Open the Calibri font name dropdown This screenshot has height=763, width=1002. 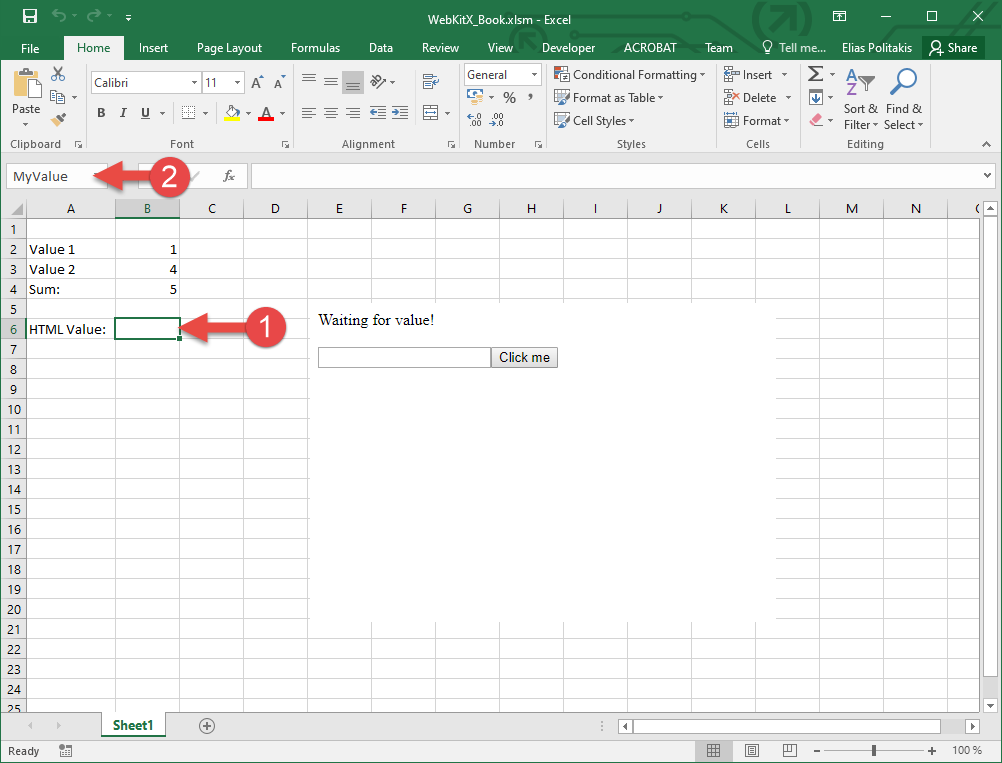194,82
